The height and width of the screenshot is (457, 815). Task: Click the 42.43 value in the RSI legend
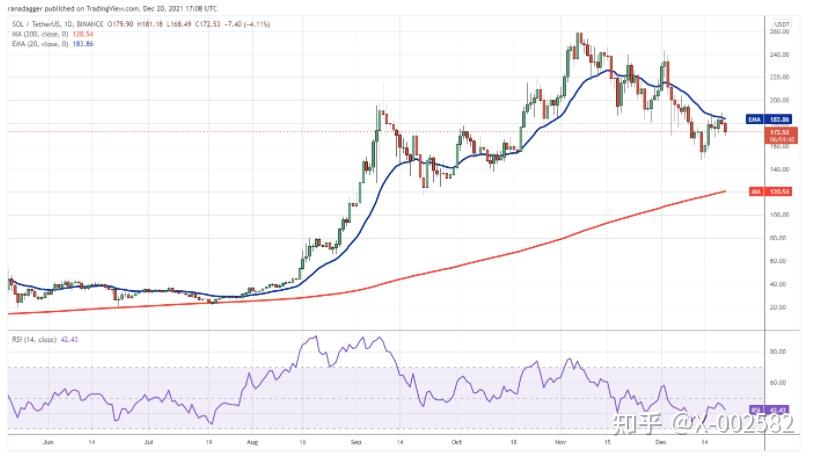click(x=69, y=340)
